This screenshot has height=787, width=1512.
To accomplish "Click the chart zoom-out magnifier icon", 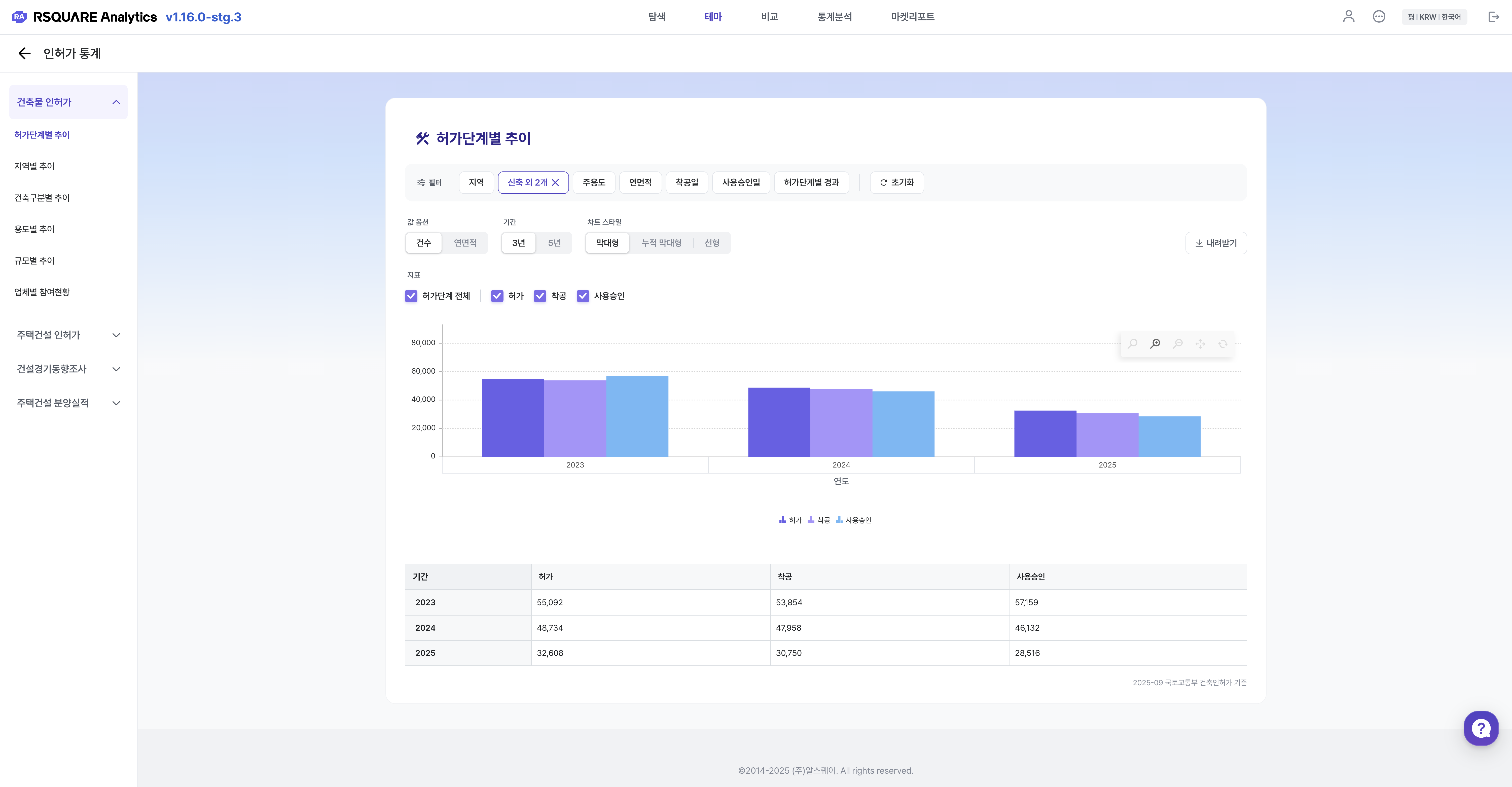I will (x=1177, y=344).
